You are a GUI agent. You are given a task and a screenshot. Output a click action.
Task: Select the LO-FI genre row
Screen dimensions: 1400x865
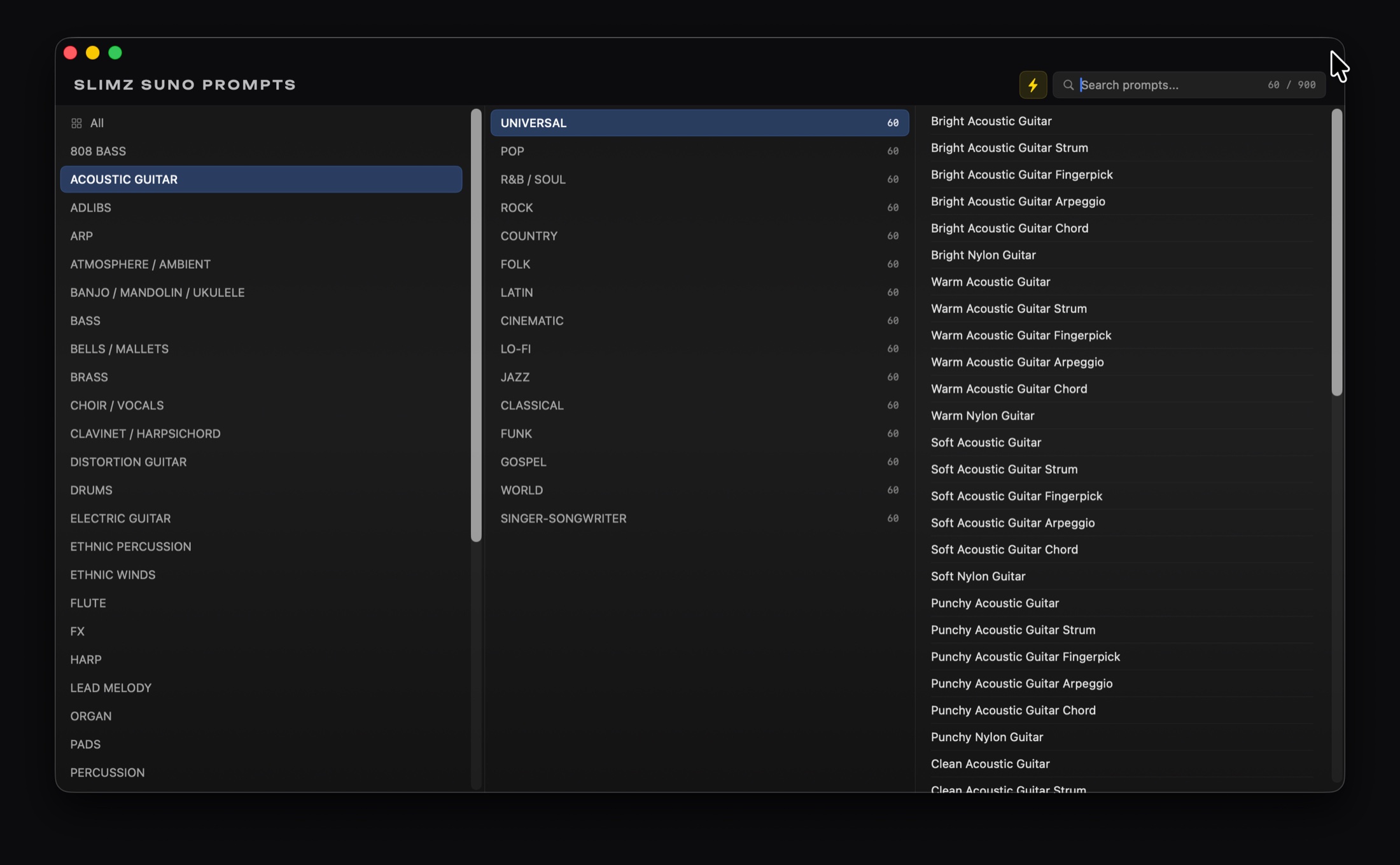[x=699, y=349]
